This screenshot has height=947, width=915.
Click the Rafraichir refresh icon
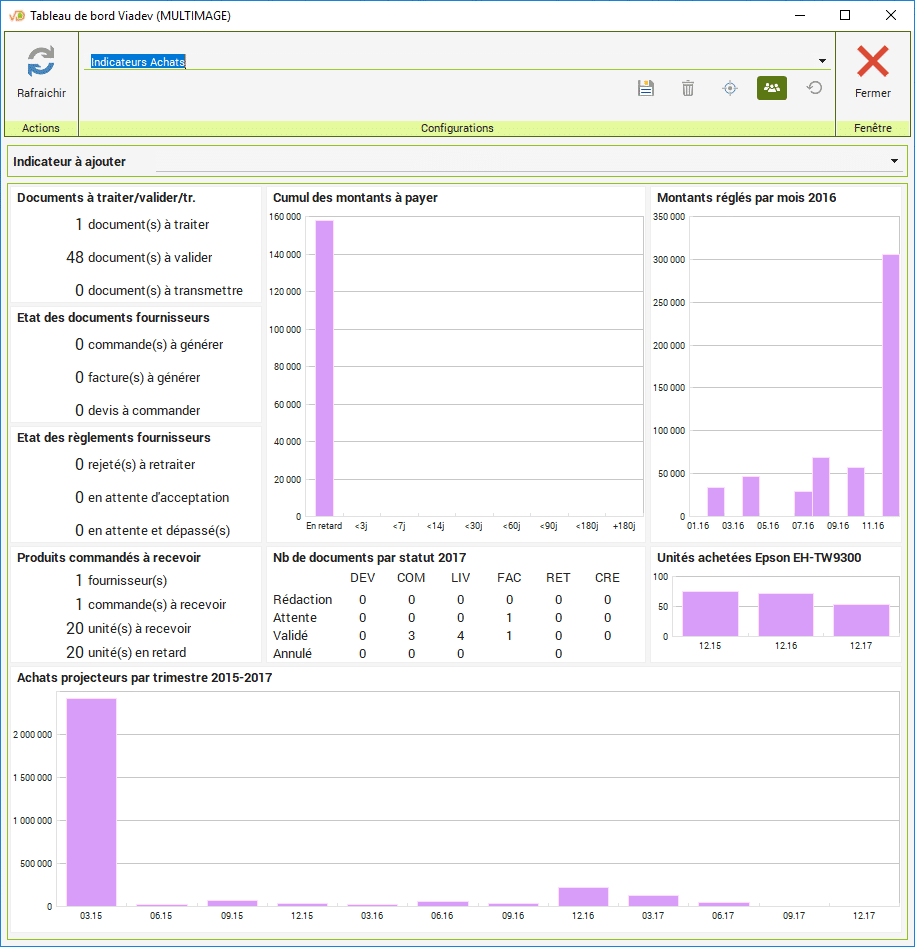(x=41, y=62)
